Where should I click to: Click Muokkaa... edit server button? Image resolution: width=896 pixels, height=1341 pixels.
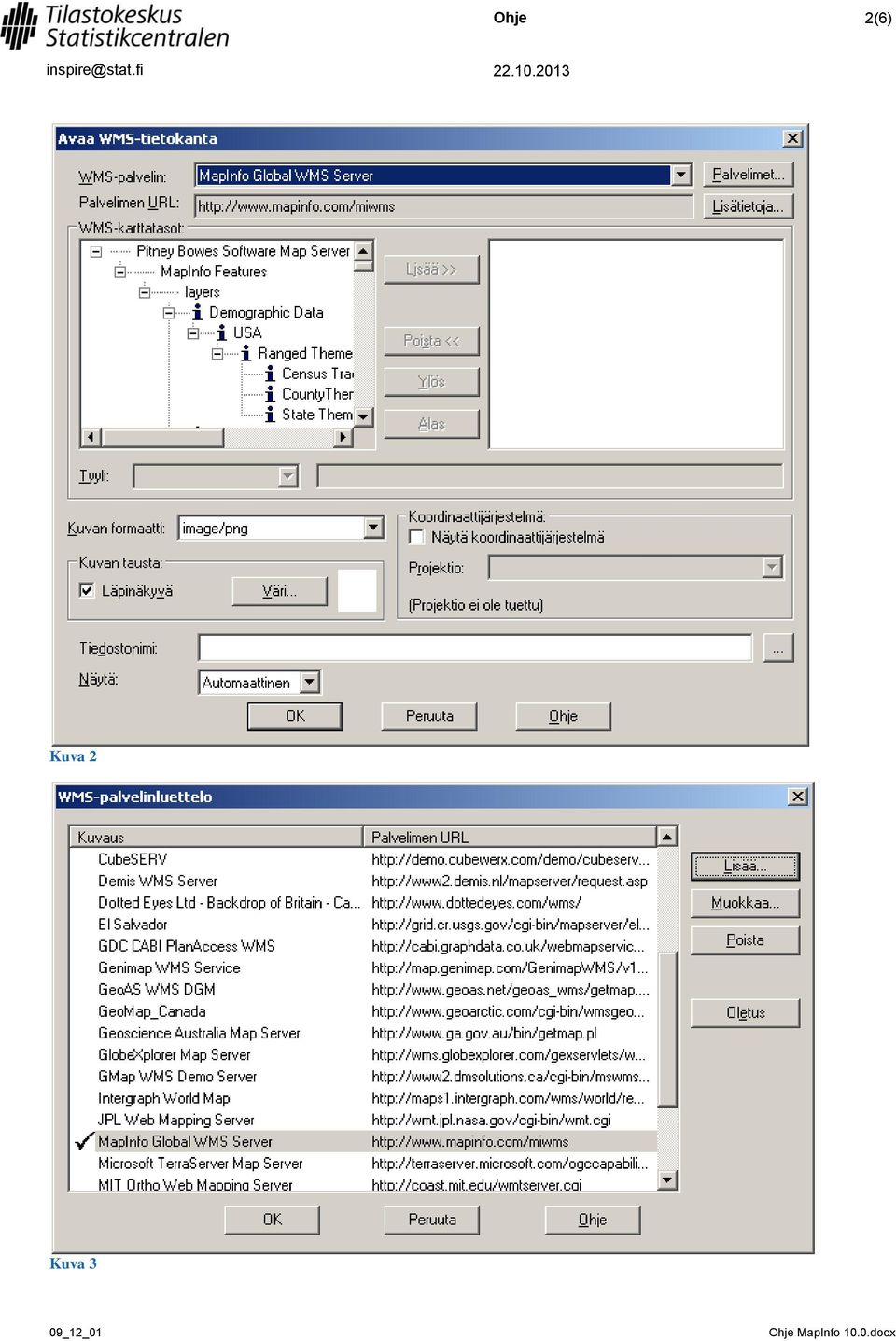(745, 903)
